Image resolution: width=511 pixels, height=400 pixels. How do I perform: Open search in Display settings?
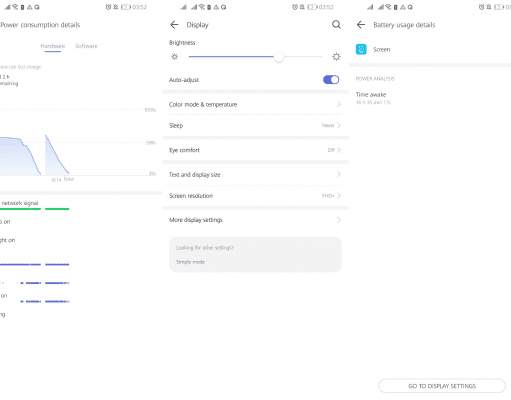coord(336,25)
